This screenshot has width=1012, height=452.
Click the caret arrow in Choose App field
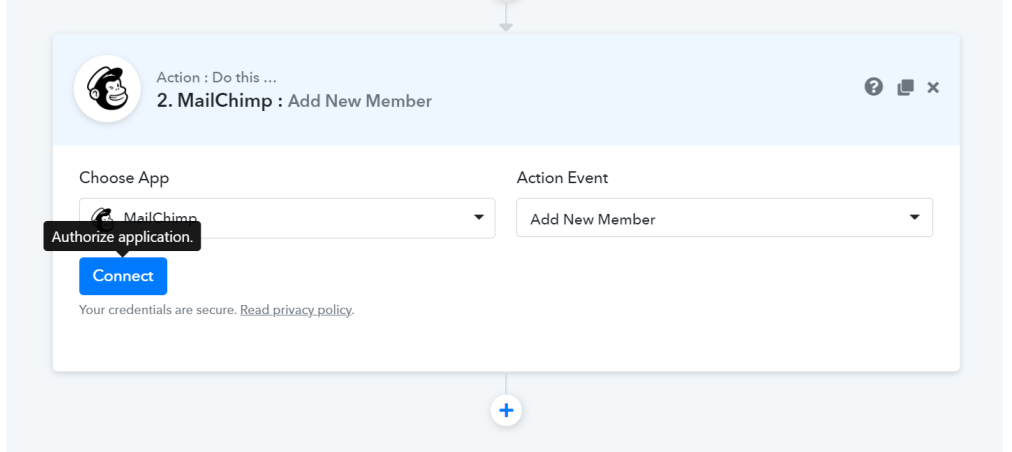tap(478, 217)
